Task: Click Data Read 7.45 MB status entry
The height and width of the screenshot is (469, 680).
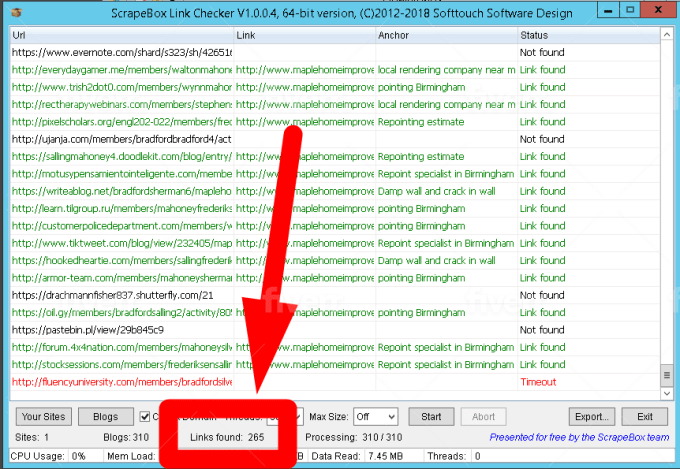Action: click(357, 456)
